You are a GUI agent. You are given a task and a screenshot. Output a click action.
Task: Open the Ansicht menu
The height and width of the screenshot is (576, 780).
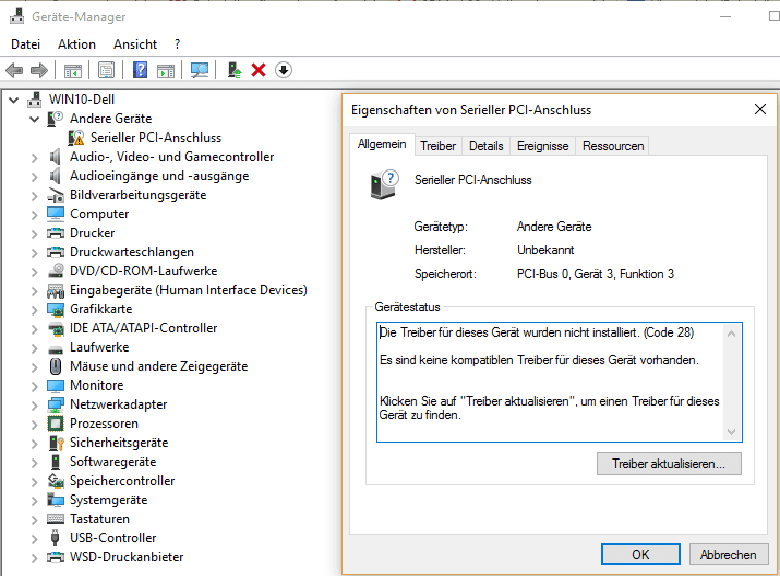point(135,44)
